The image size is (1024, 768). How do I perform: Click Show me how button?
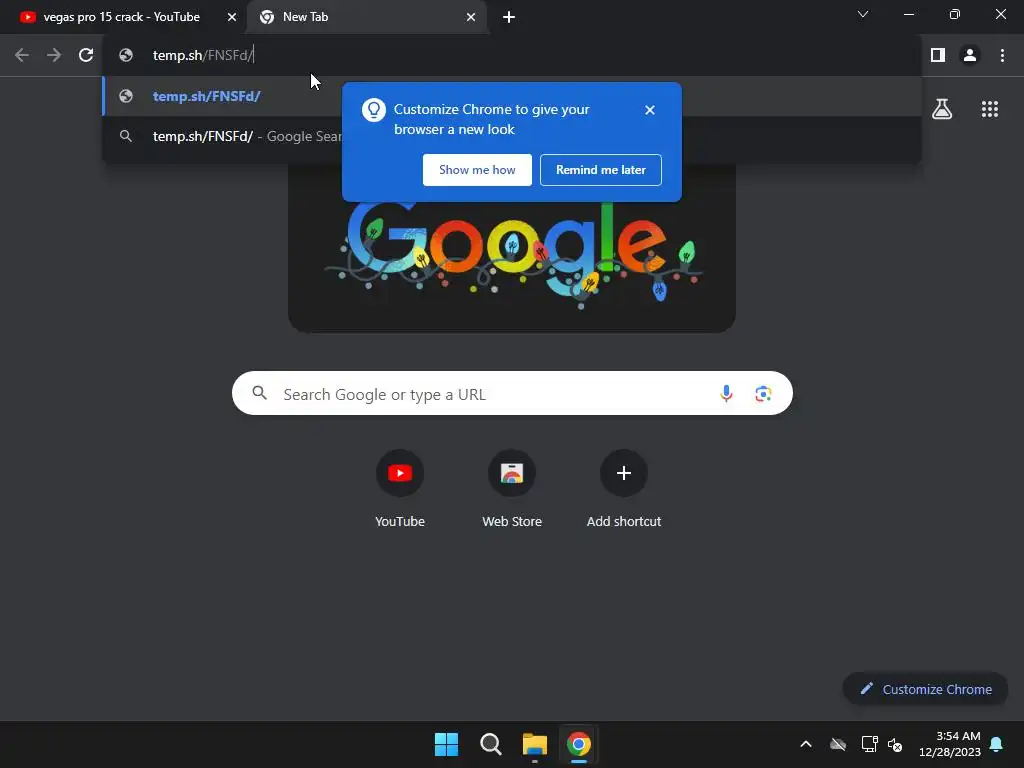point(477,170)
